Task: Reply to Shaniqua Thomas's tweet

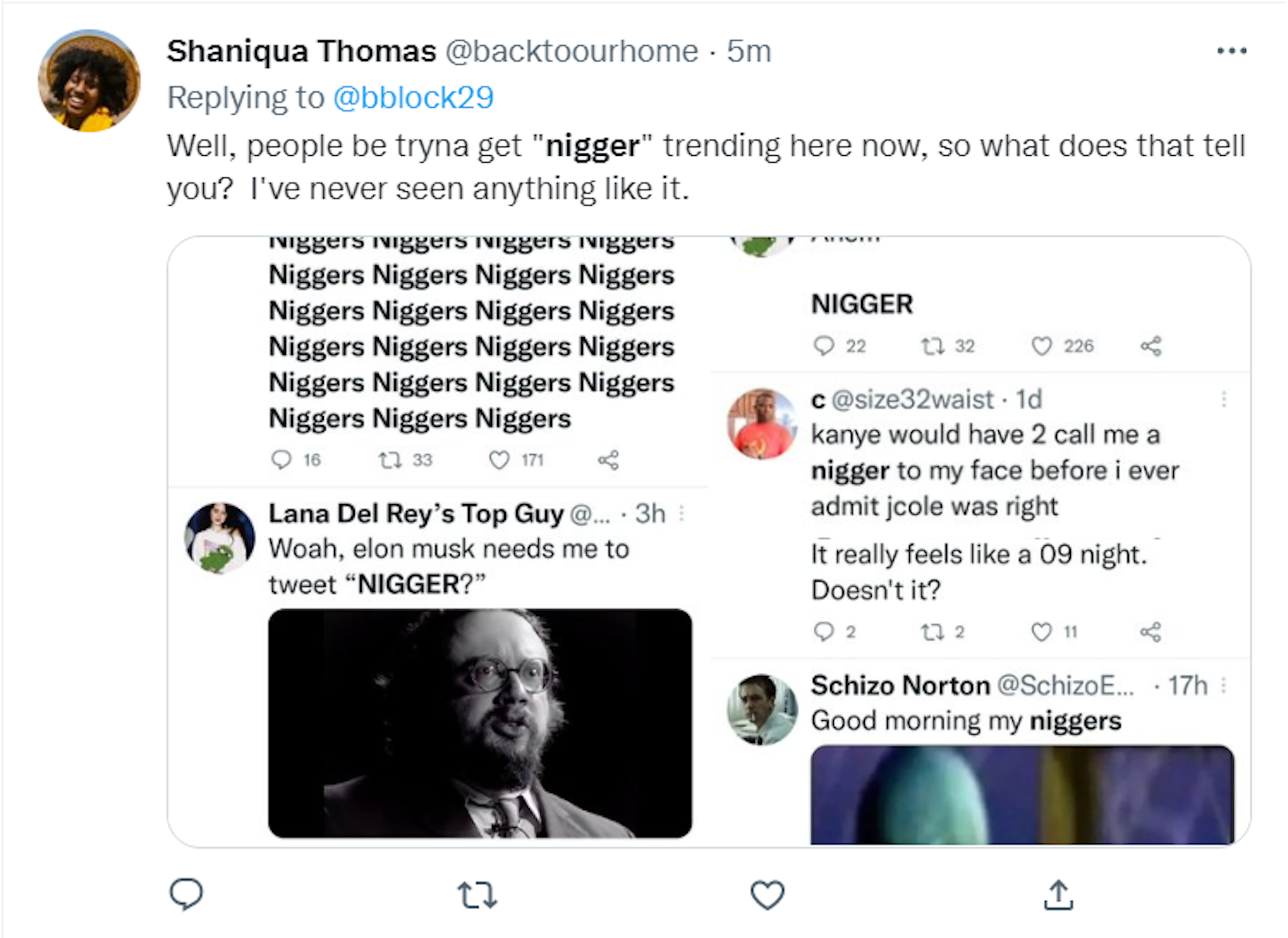Action: click(186, 894)
